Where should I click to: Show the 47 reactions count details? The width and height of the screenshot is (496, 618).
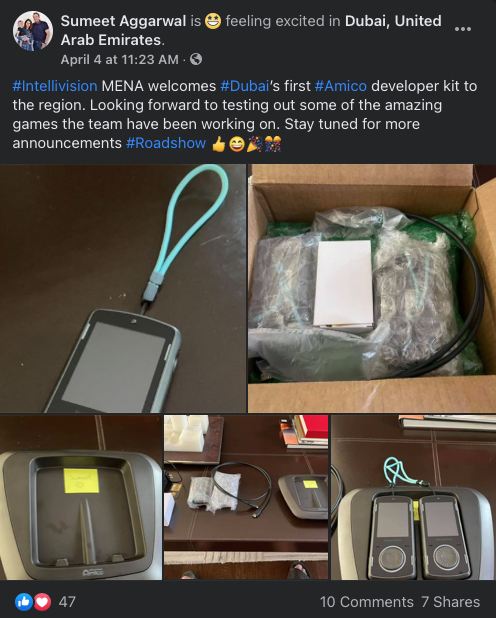67,602
